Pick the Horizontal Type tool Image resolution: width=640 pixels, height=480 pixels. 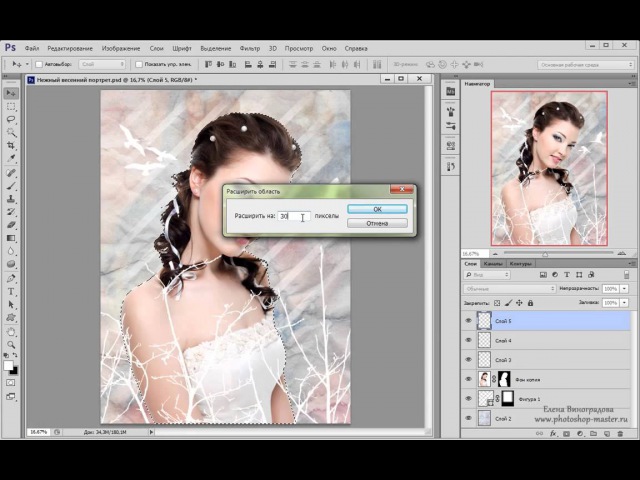12,290
